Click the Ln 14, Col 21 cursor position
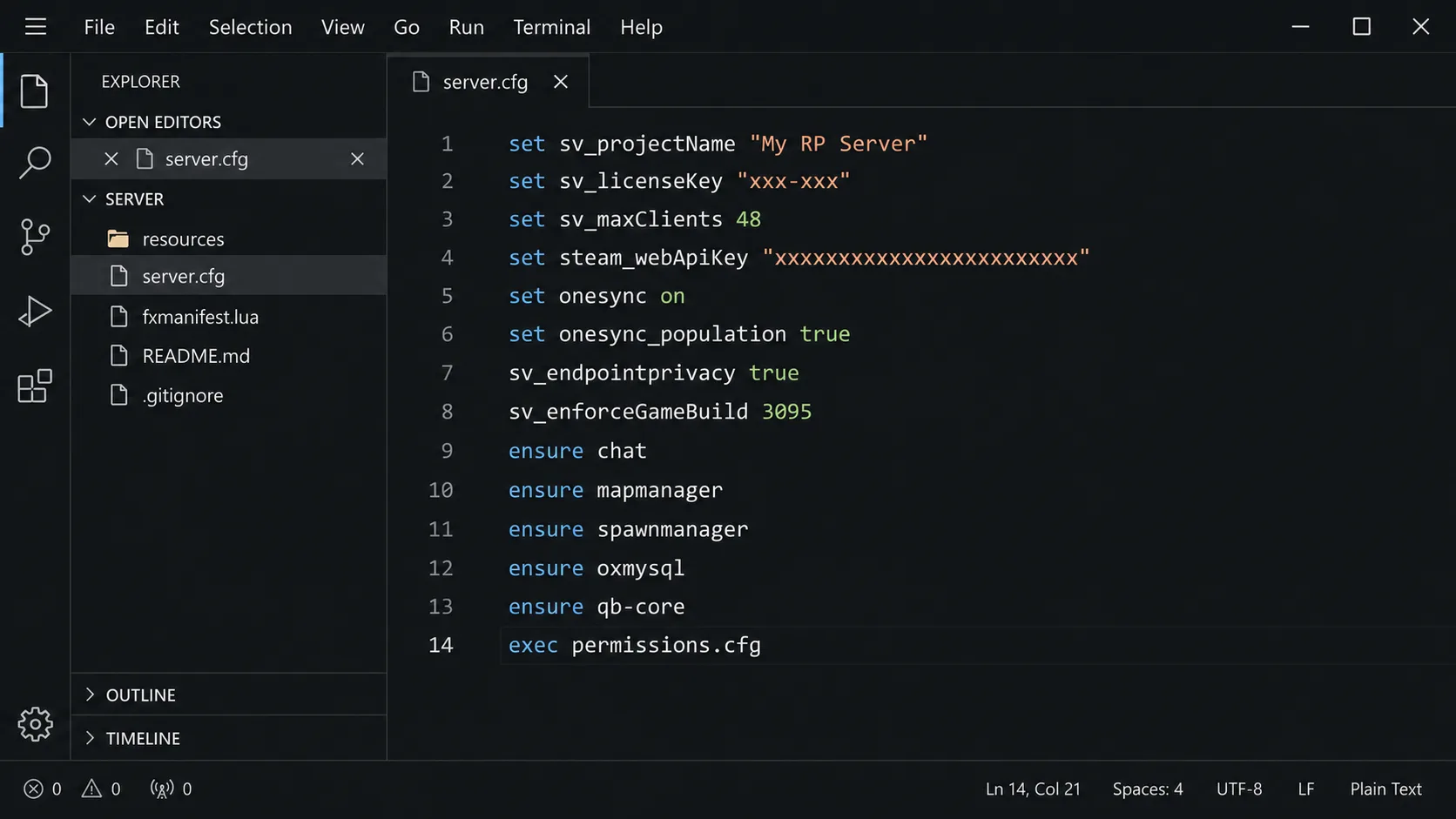1456x819 pixels. tap(1033, 789)
